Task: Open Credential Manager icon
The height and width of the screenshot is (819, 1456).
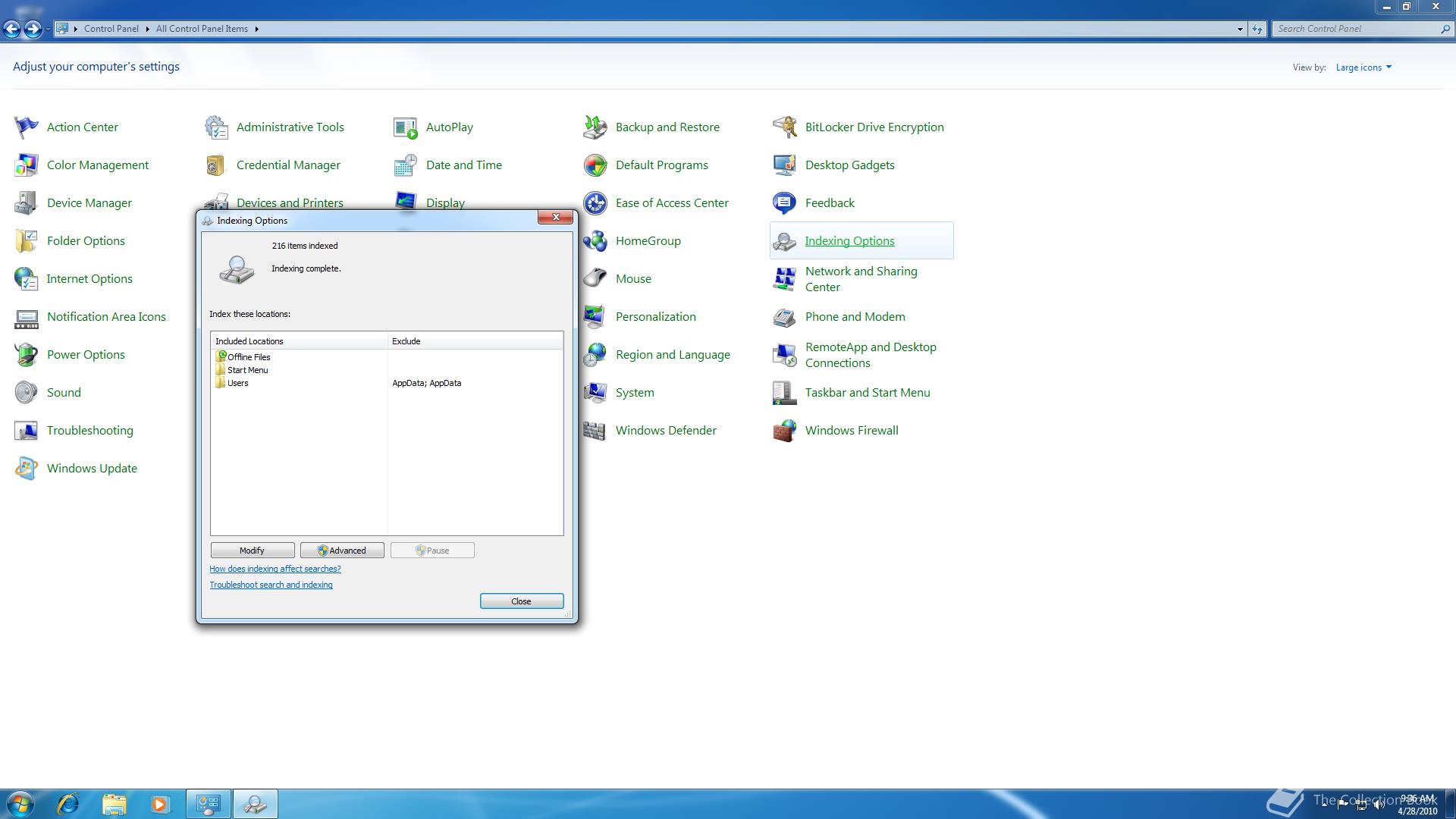Action: [216, 165]
